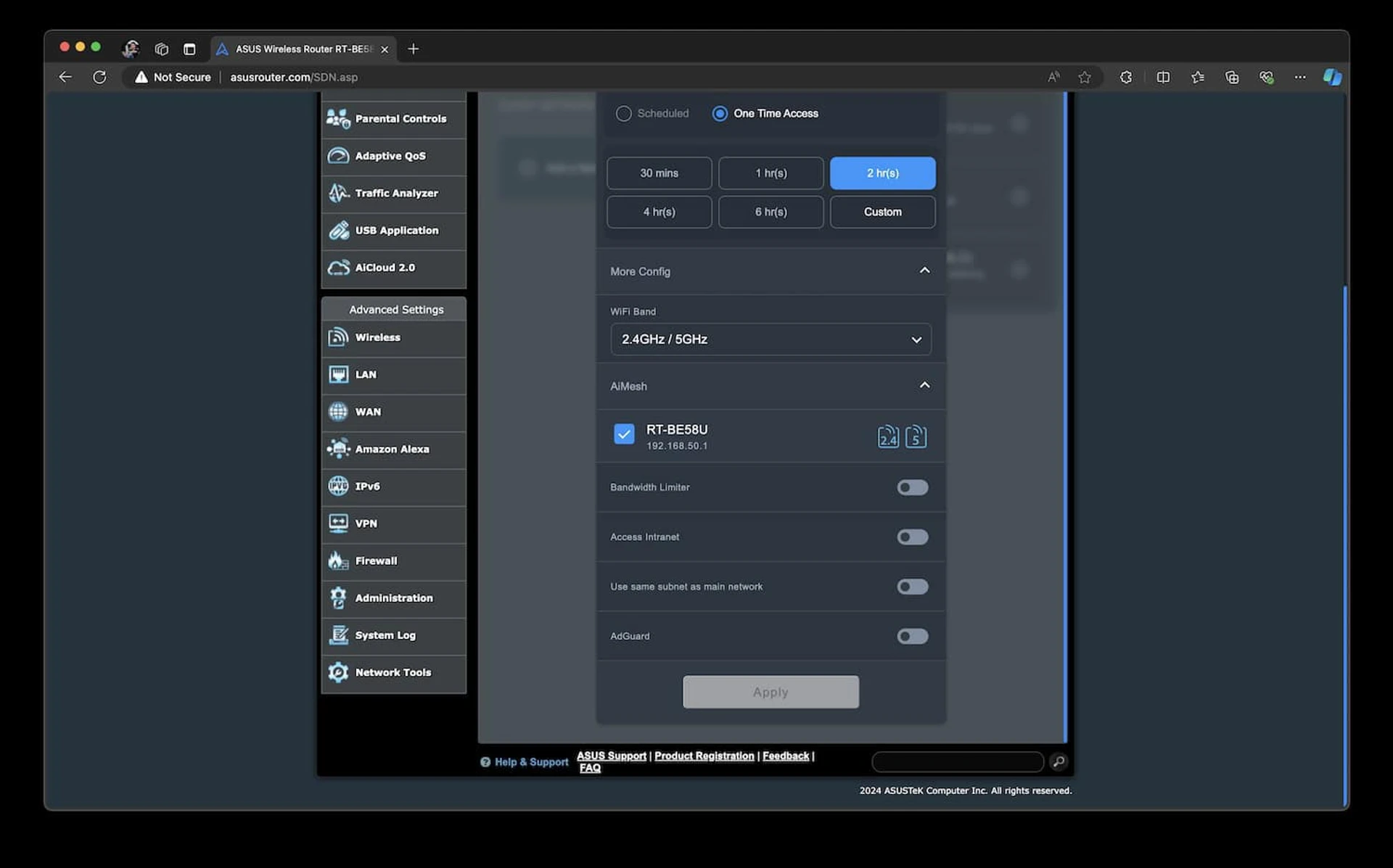Select the 2 hr(s) duration
The image size is (1393, 868).
[882, 173]
